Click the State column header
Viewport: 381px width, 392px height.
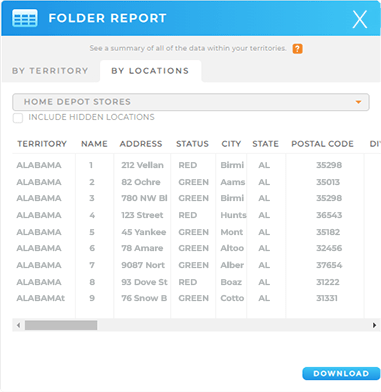tap(265, 144)
